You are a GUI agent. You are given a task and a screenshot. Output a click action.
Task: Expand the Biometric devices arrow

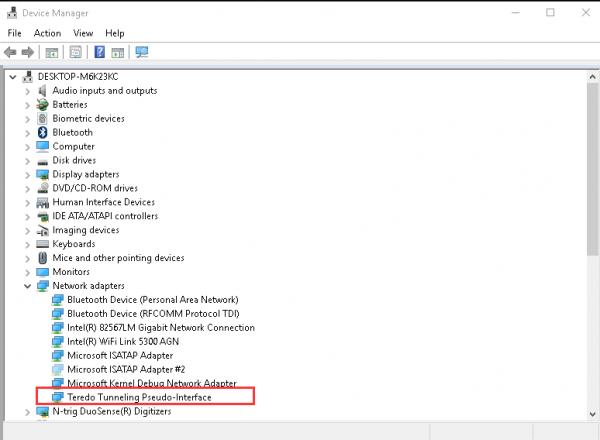tap(27, 119)
